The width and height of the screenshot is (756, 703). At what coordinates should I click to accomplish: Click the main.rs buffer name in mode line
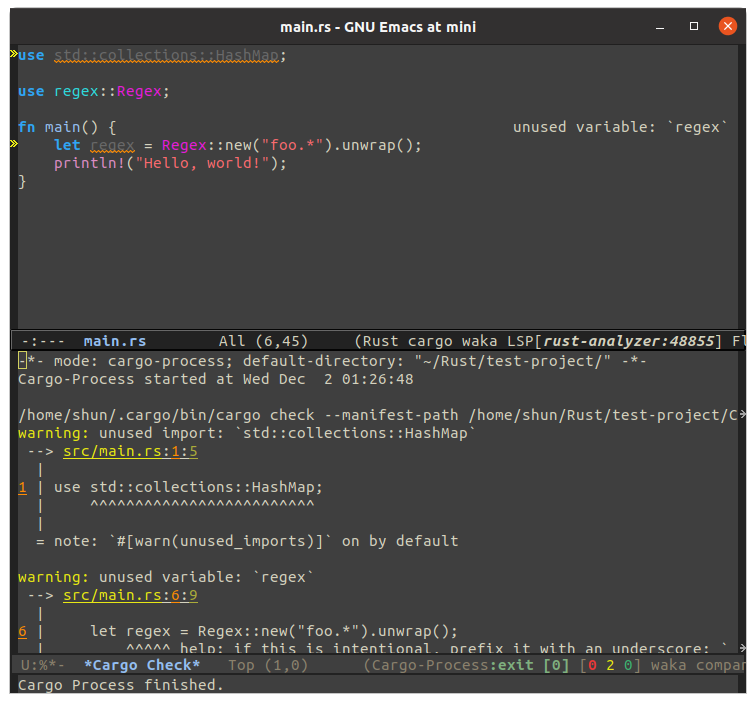pyautogui.click(x=115, y=341)
